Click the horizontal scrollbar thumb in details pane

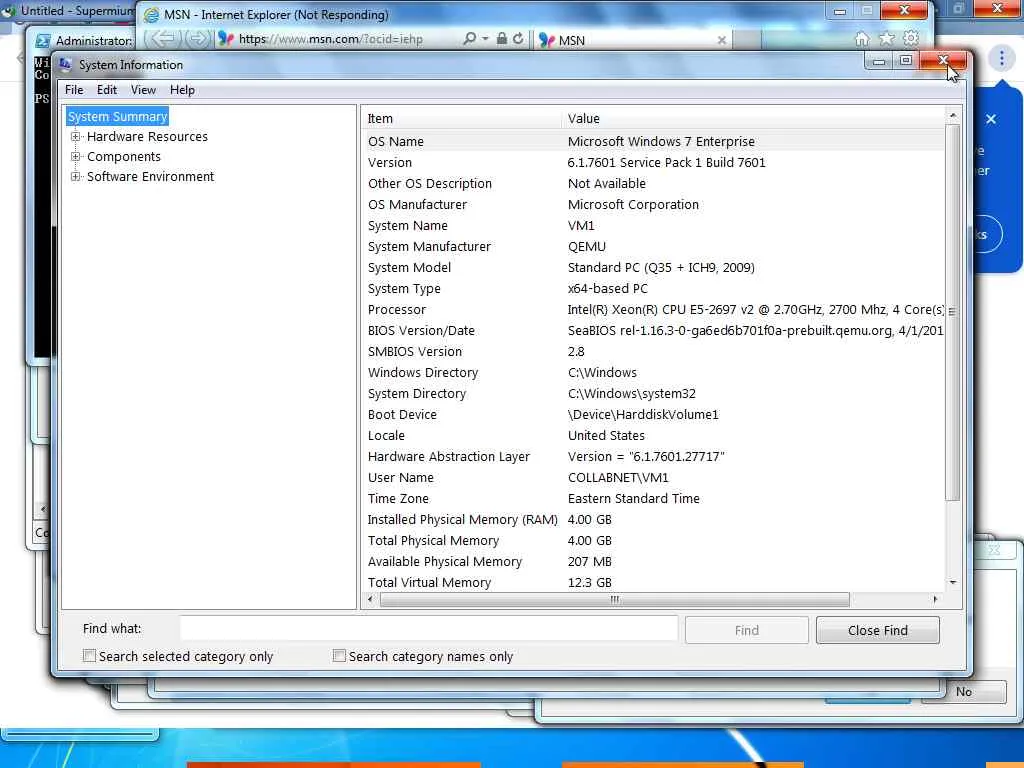615,600
